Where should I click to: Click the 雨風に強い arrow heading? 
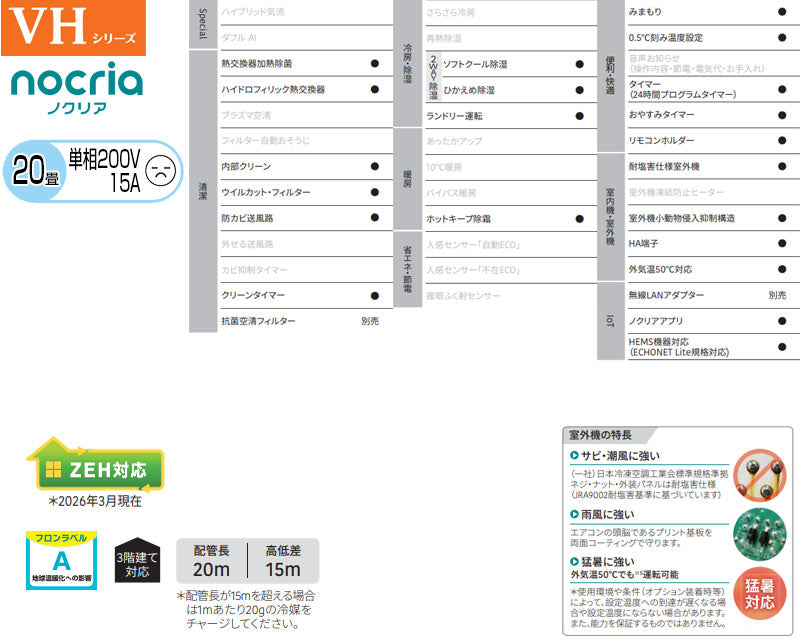(602, 514)
